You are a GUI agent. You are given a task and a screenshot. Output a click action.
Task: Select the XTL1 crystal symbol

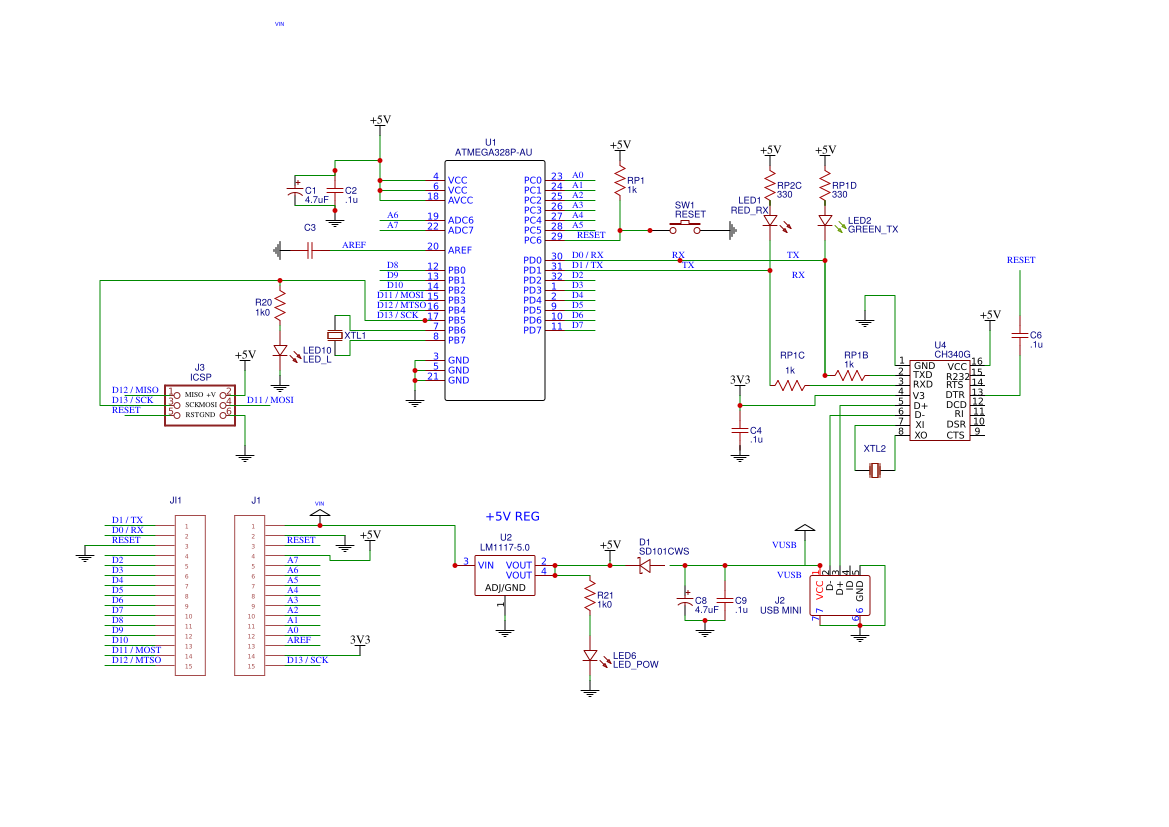click(335, 336)
